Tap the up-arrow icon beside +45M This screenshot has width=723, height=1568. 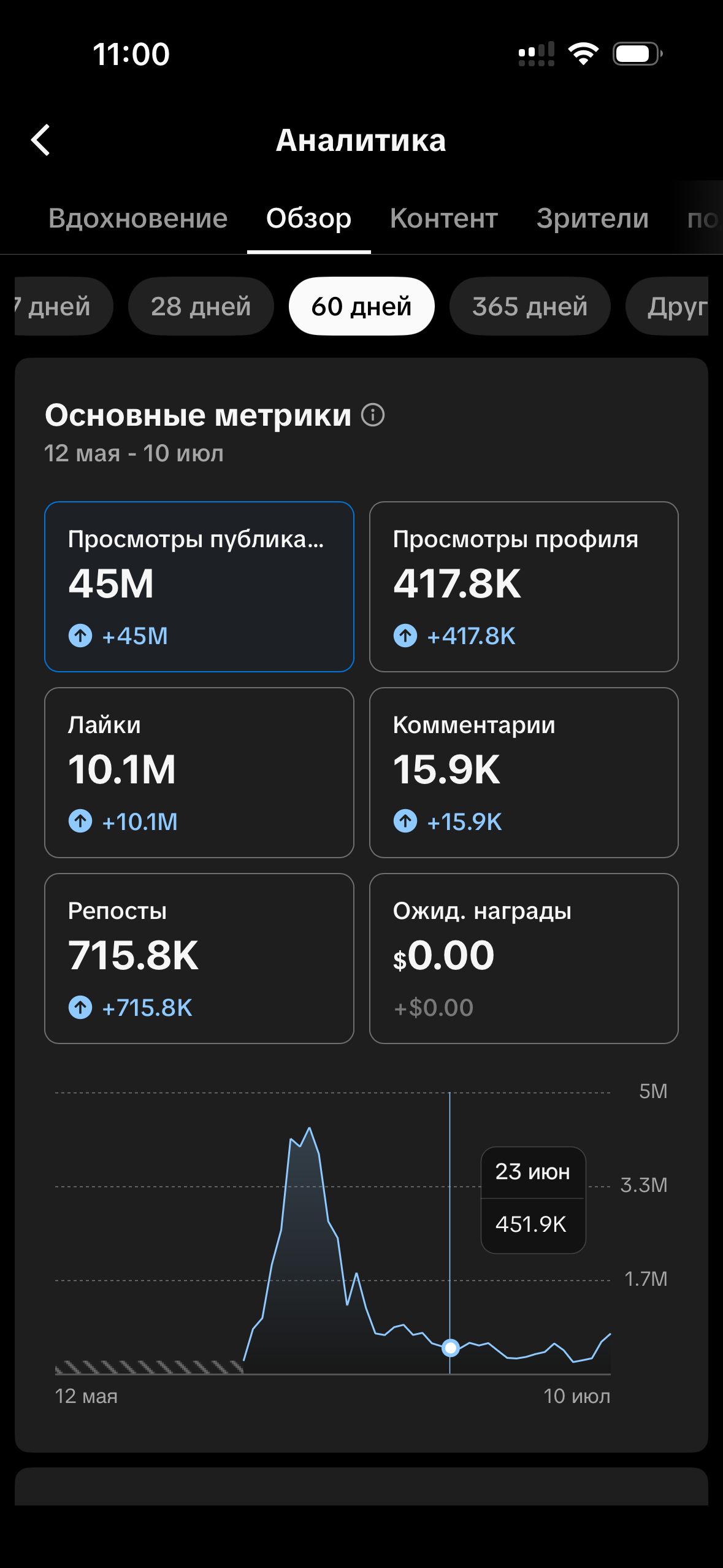[80, 636]
